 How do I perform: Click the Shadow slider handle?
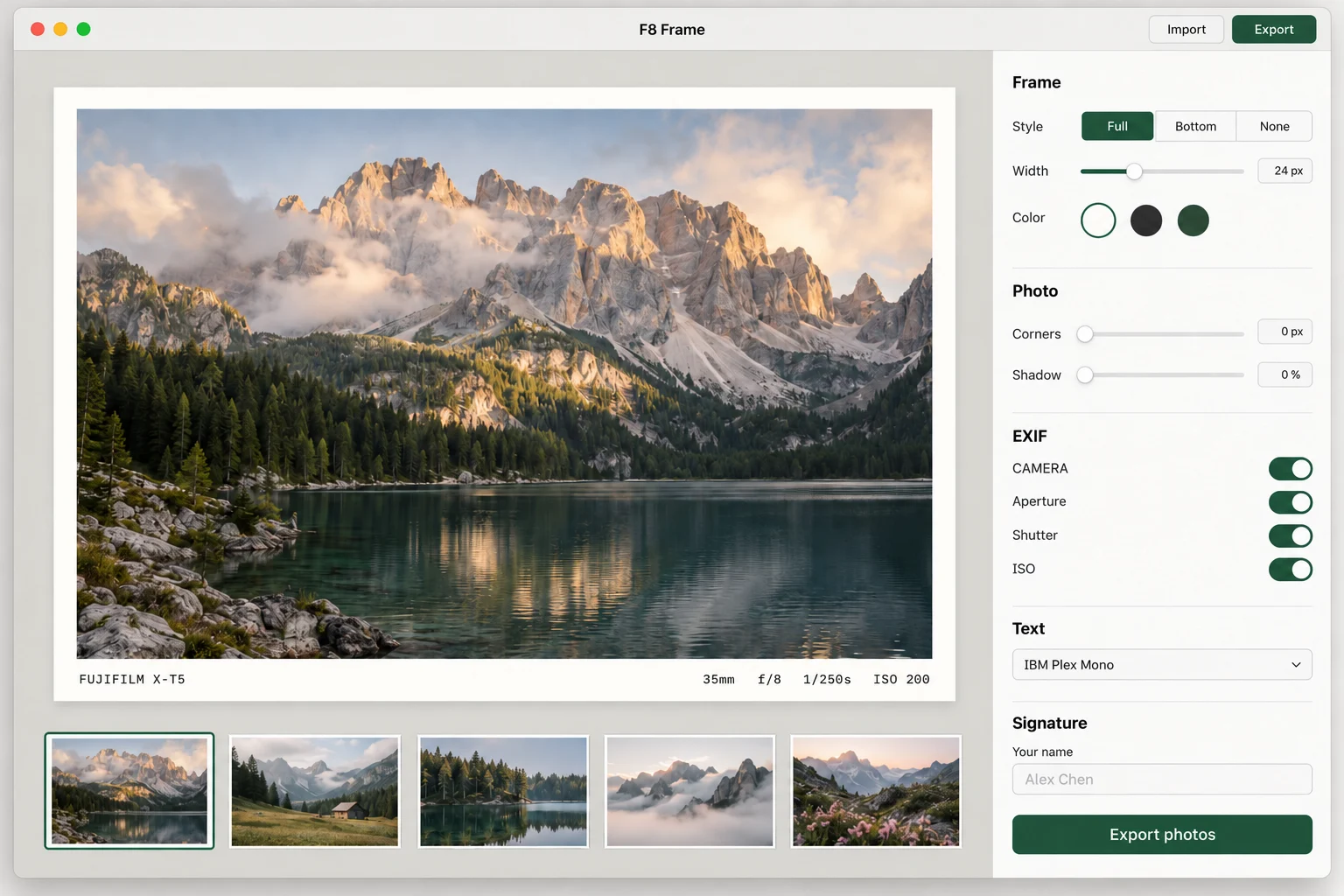tap(1085, 375)
